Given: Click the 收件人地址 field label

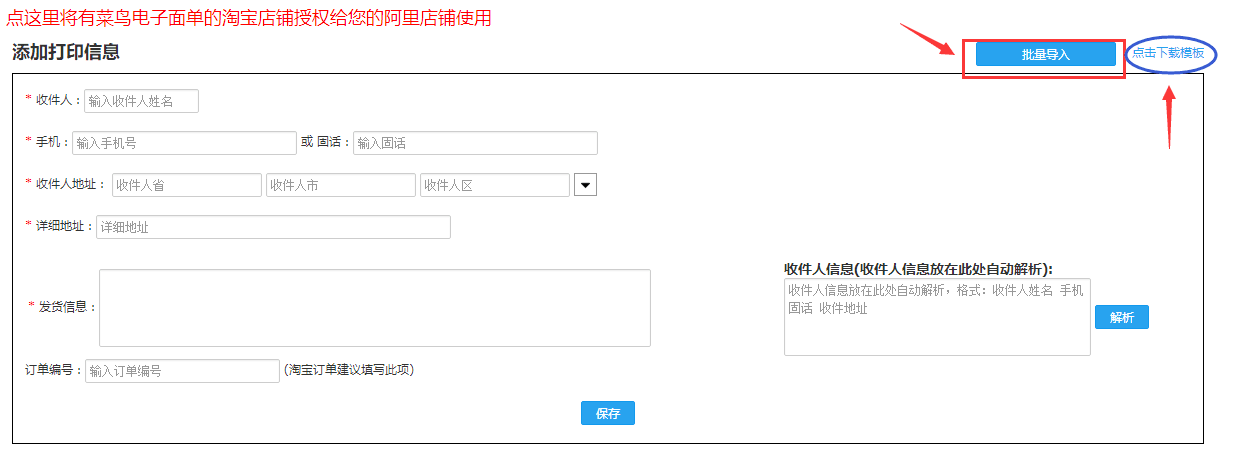Looking at the screenshot, I should [x=70, y=184].
